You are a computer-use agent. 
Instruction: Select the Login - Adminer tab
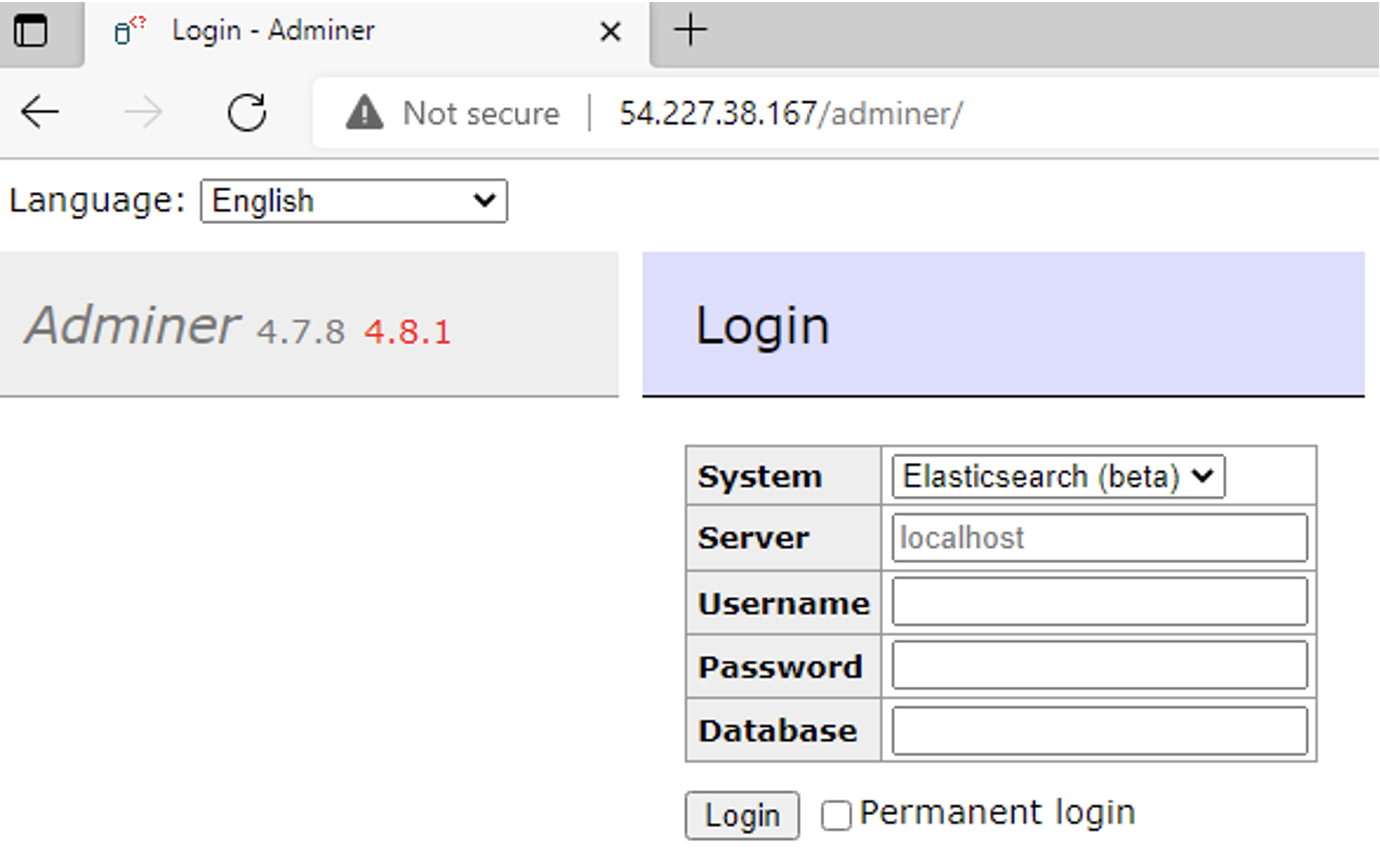tap(368, 32)
